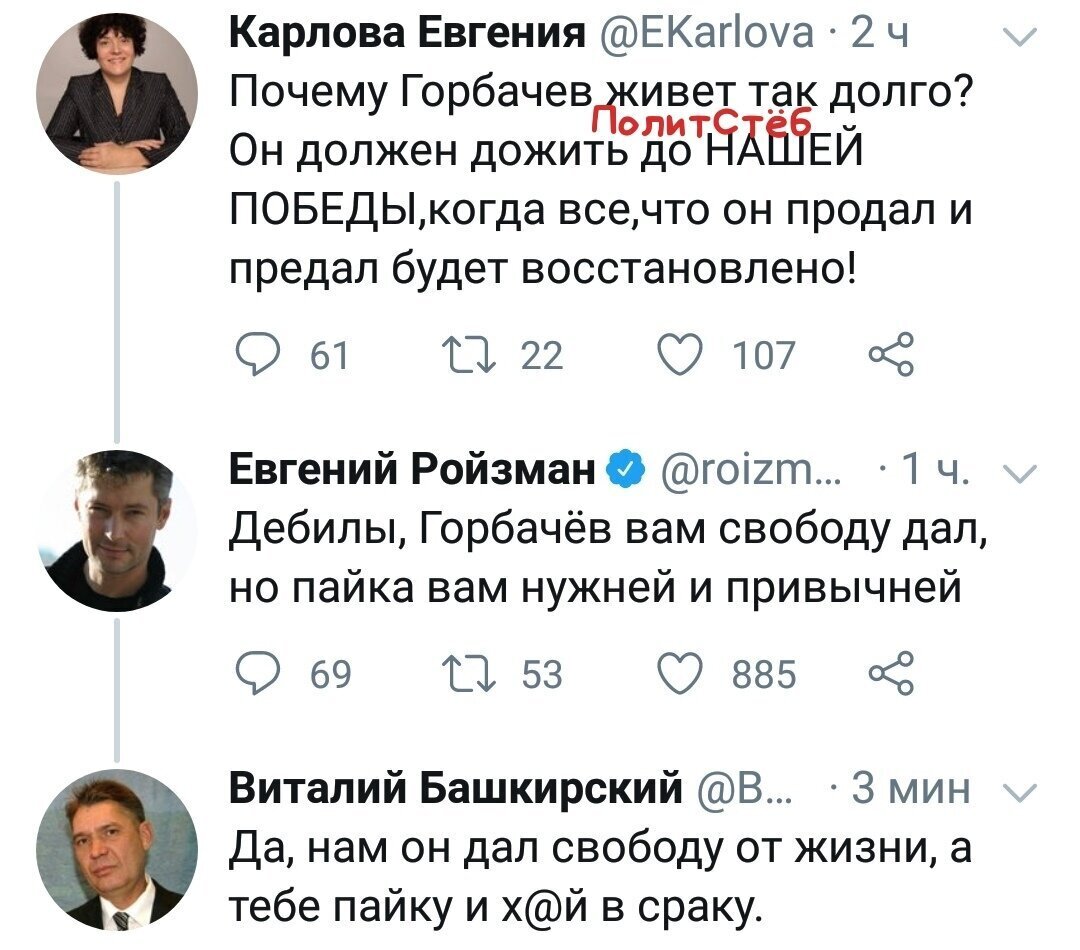Share Карлова Евгения's tweet
Viewport: 1080px width, 950px height.
point(891,354)
